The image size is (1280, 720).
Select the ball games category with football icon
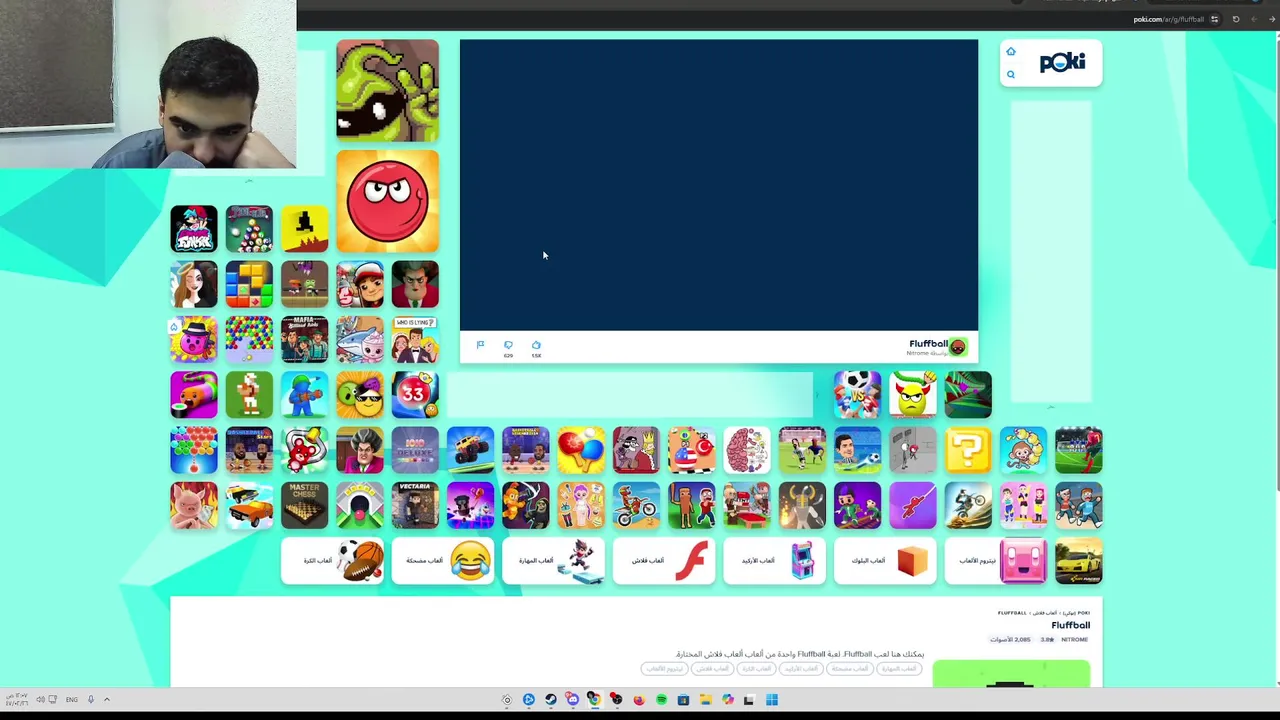[332, 561]
